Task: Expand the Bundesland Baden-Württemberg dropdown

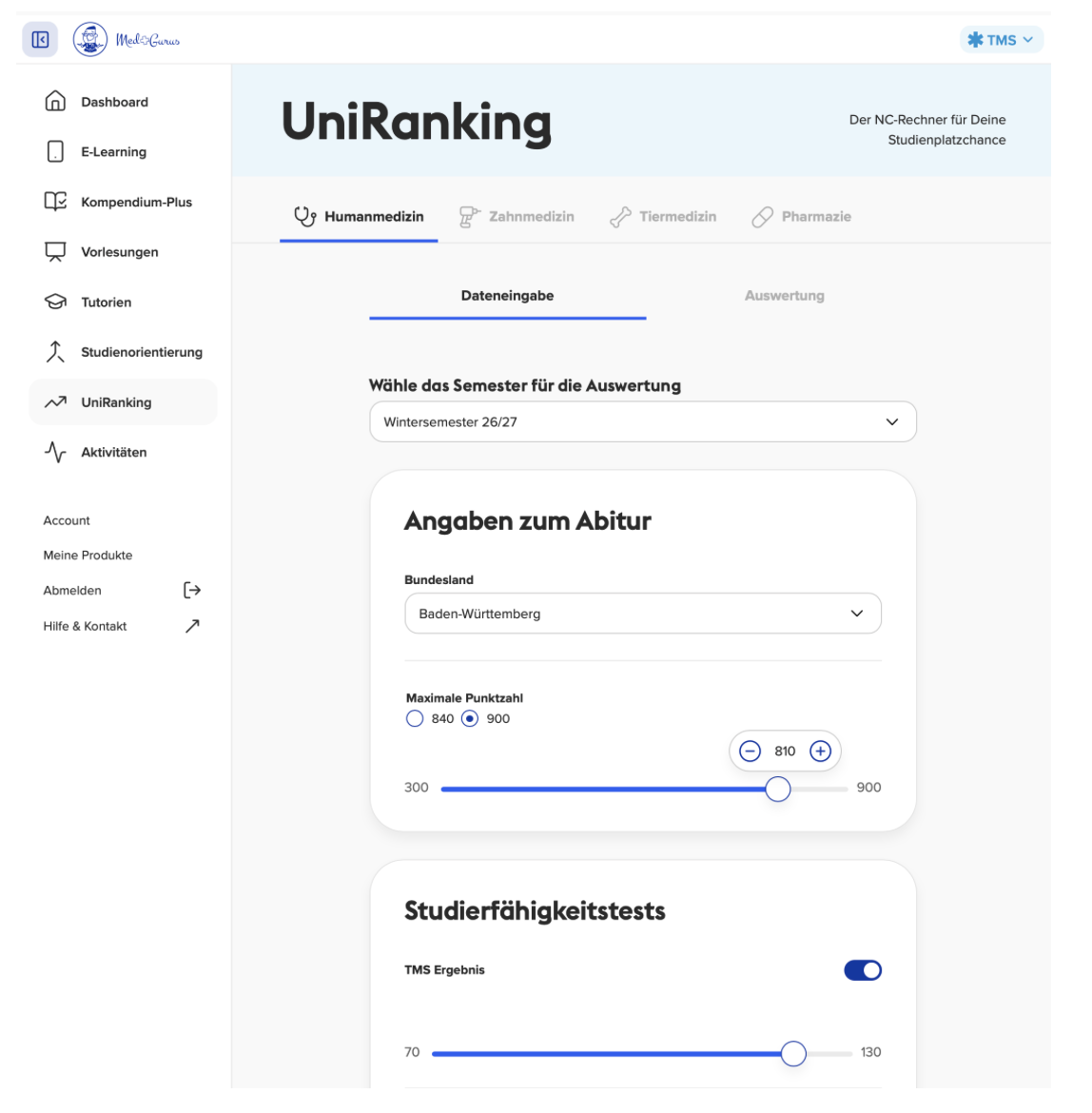Action: [642, 615]
